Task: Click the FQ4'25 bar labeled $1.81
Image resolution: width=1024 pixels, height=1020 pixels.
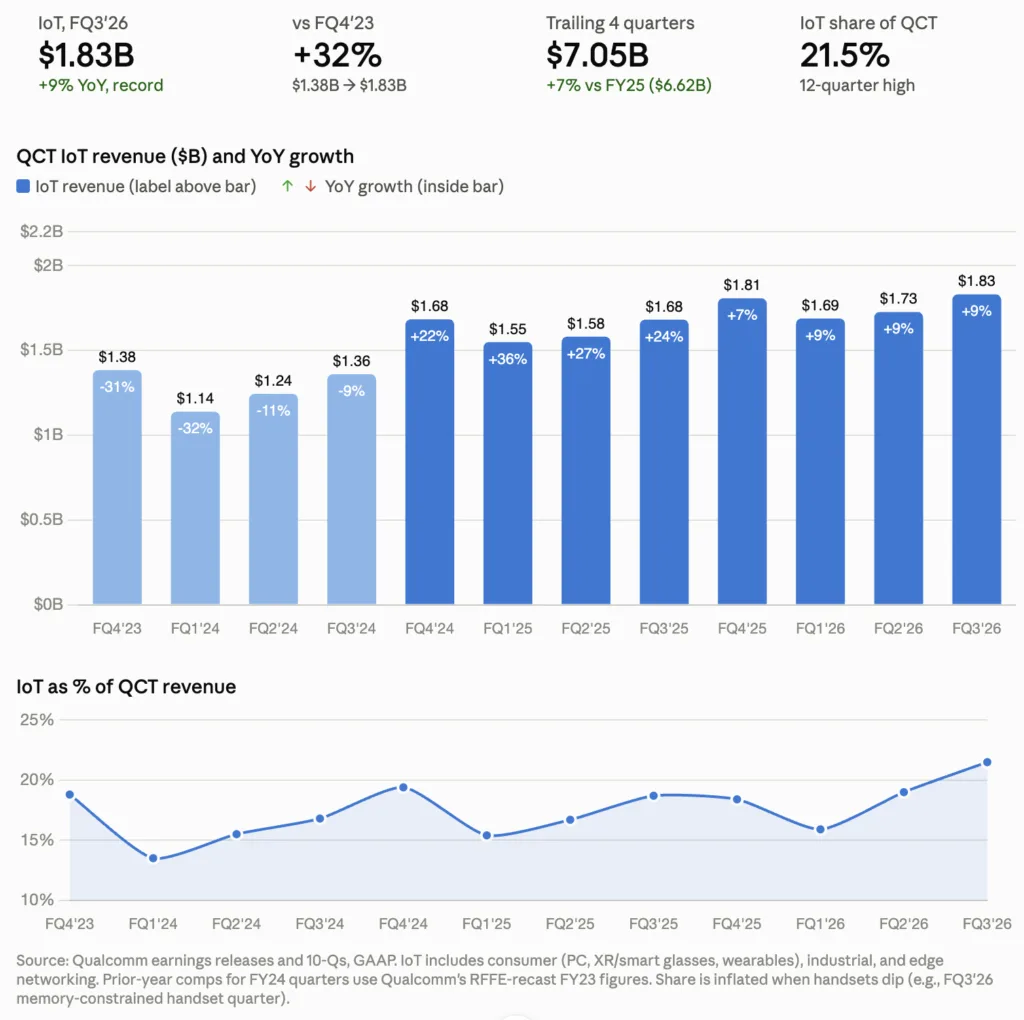Action: 742,451
